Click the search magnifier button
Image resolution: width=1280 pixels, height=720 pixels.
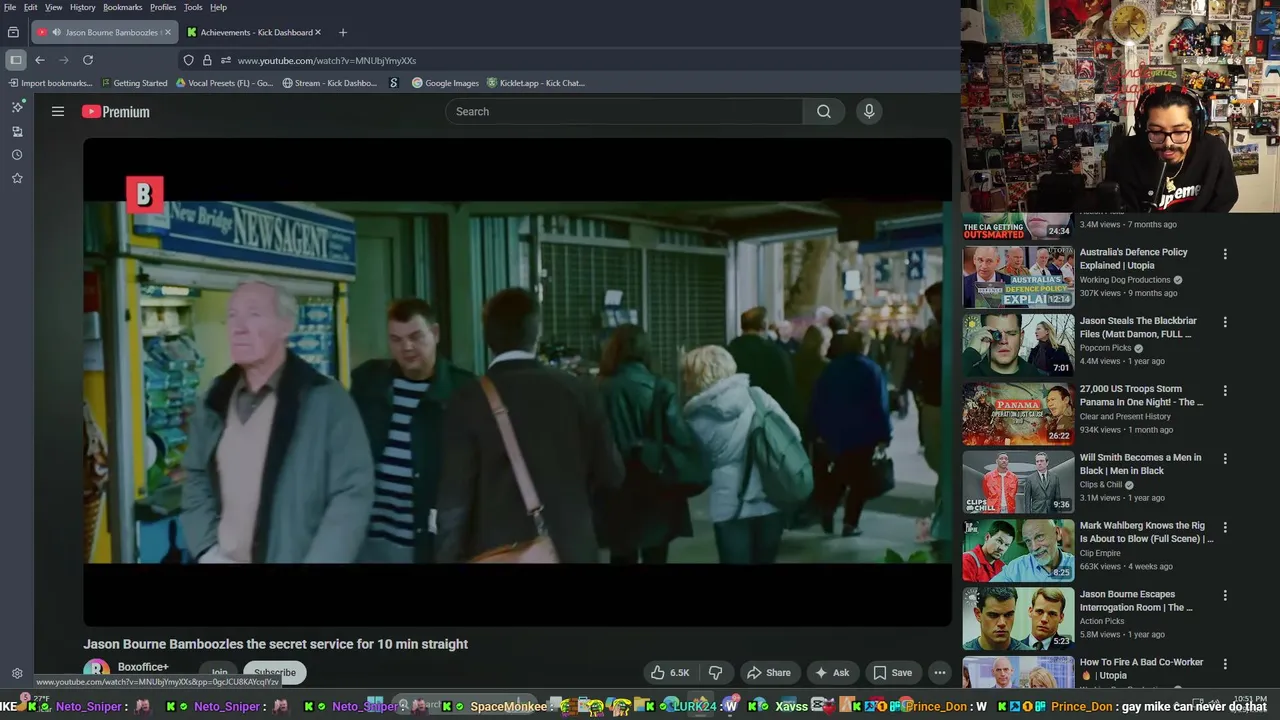click(823, 112)
